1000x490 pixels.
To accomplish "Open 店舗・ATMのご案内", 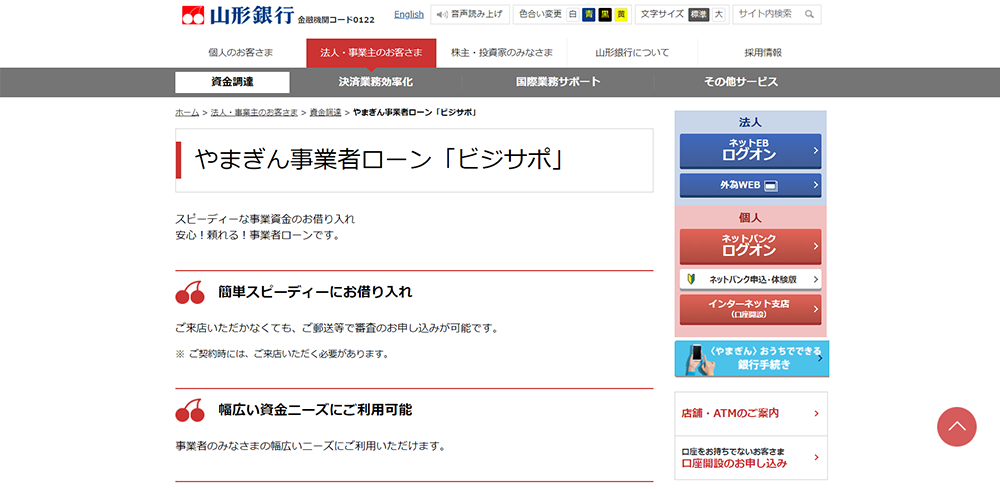I will (751, 413).
